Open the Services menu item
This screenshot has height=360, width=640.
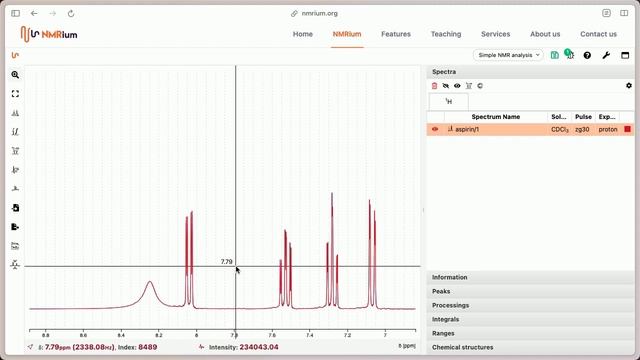pos(496,34)
